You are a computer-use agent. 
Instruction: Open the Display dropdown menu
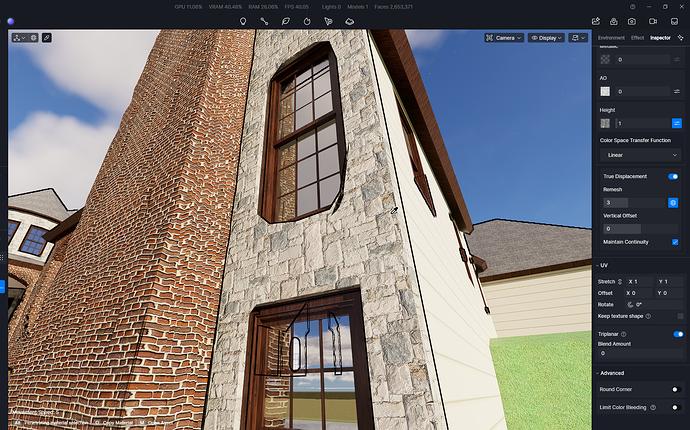(x=546, y=38)
